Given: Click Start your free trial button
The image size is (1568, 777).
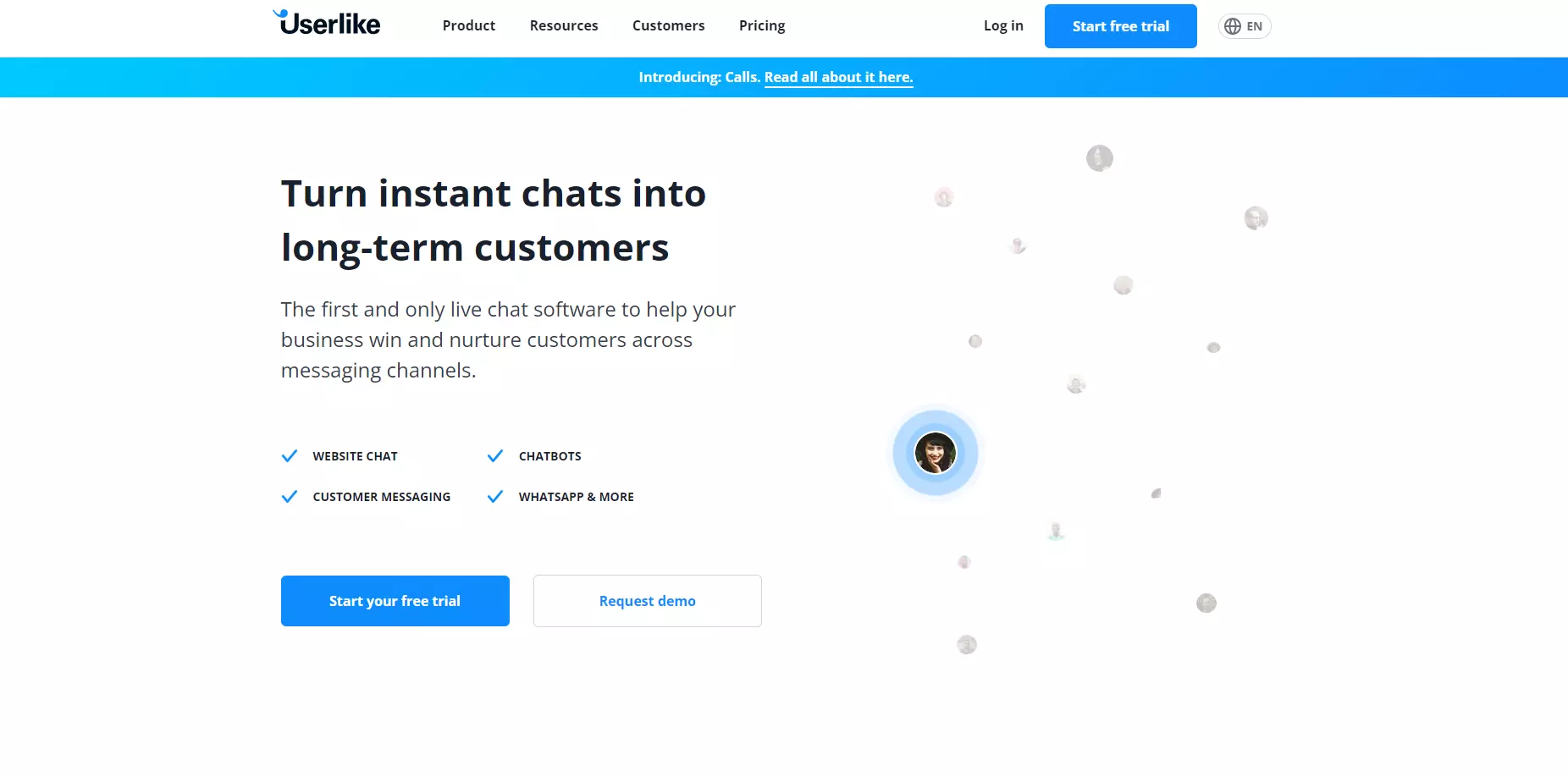Looking at the screenshot, I should coord(395,601).
